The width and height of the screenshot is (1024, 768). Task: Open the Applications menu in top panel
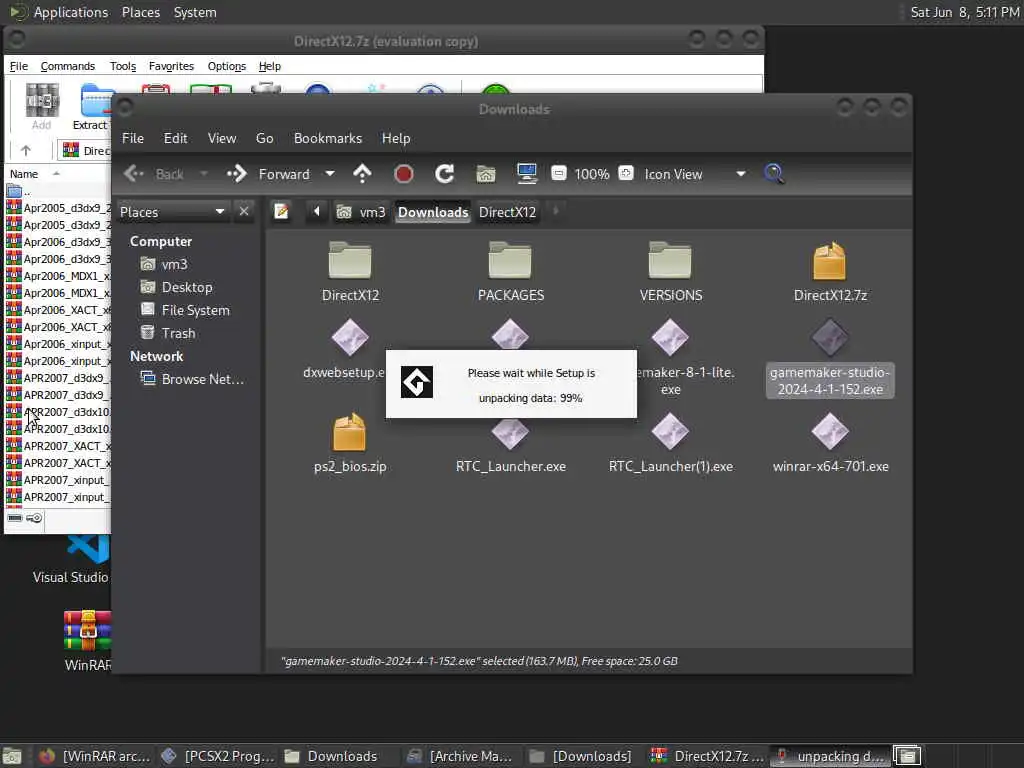pyautogui.click(x=71, y=12)
